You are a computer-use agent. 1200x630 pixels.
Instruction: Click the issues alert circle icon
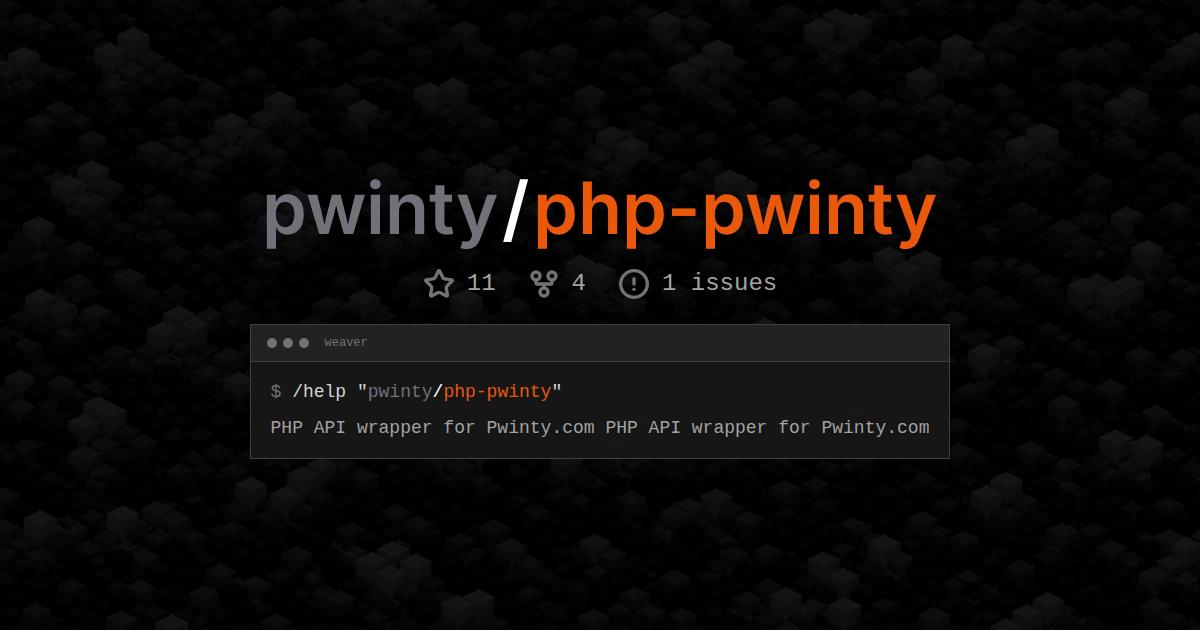tap(634, 283)
